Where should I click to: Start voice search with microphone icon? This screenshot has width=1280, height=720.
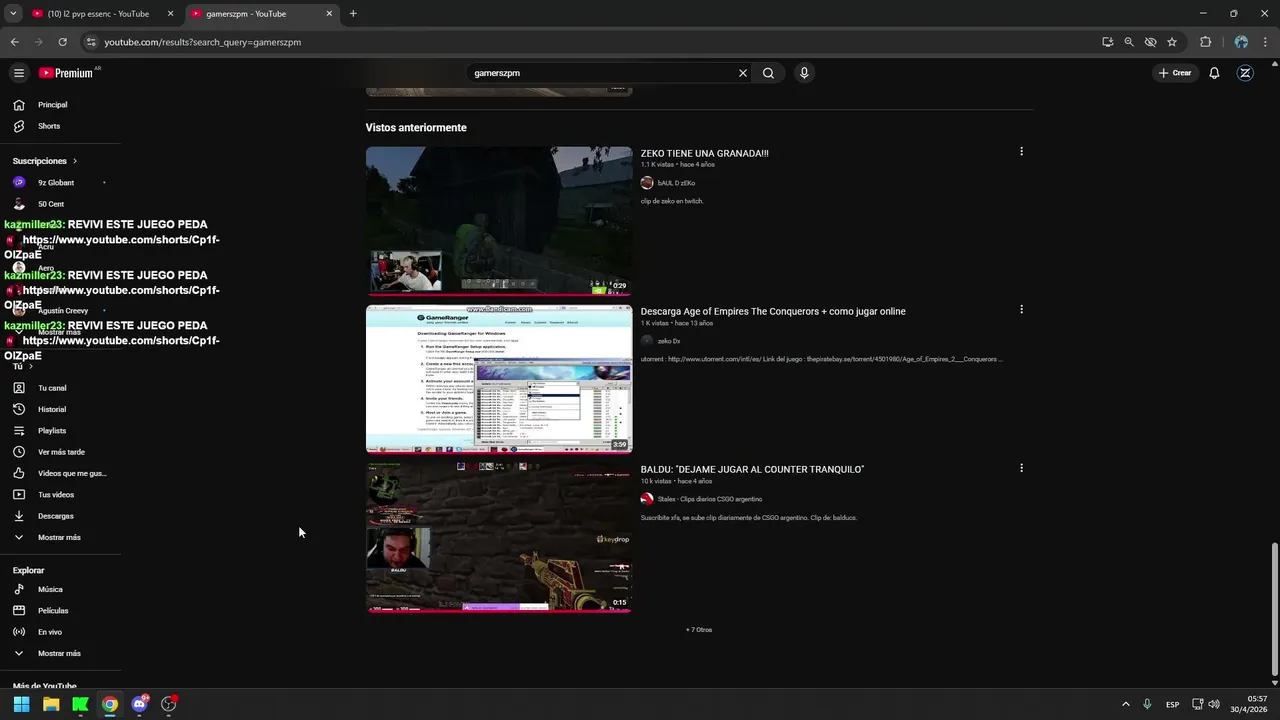point(804,73)
